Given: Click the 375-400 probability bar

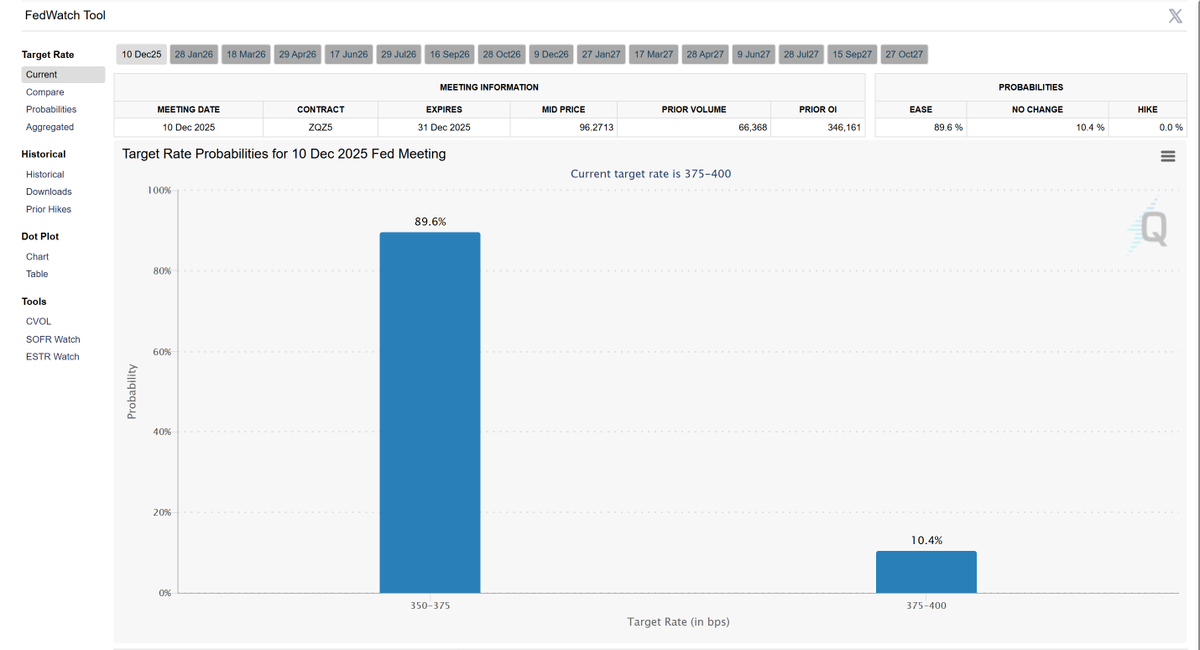Looking at the screenshot, I should point(926,572).
